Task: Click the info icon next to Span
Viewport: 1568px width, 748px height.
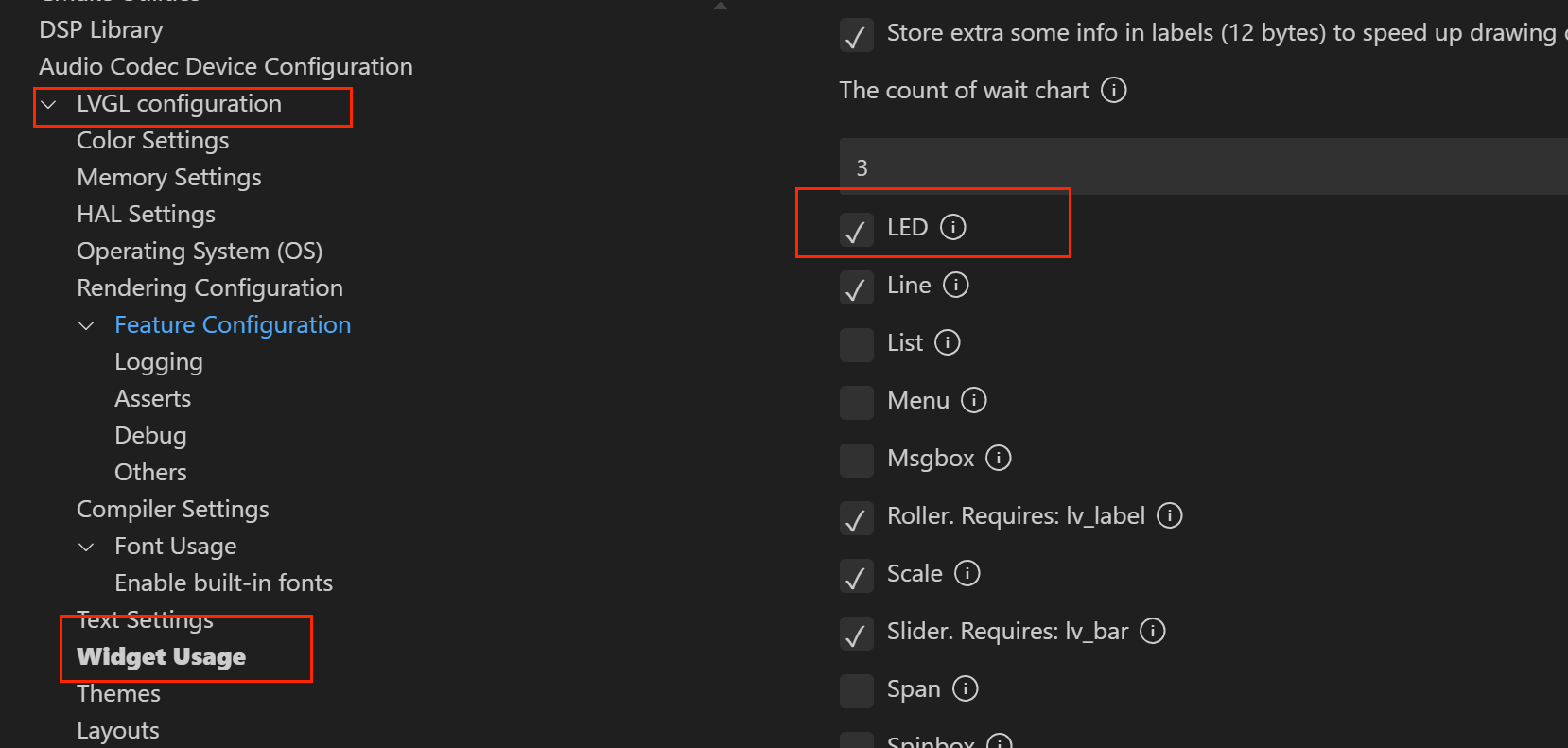Action: [966, 688]
